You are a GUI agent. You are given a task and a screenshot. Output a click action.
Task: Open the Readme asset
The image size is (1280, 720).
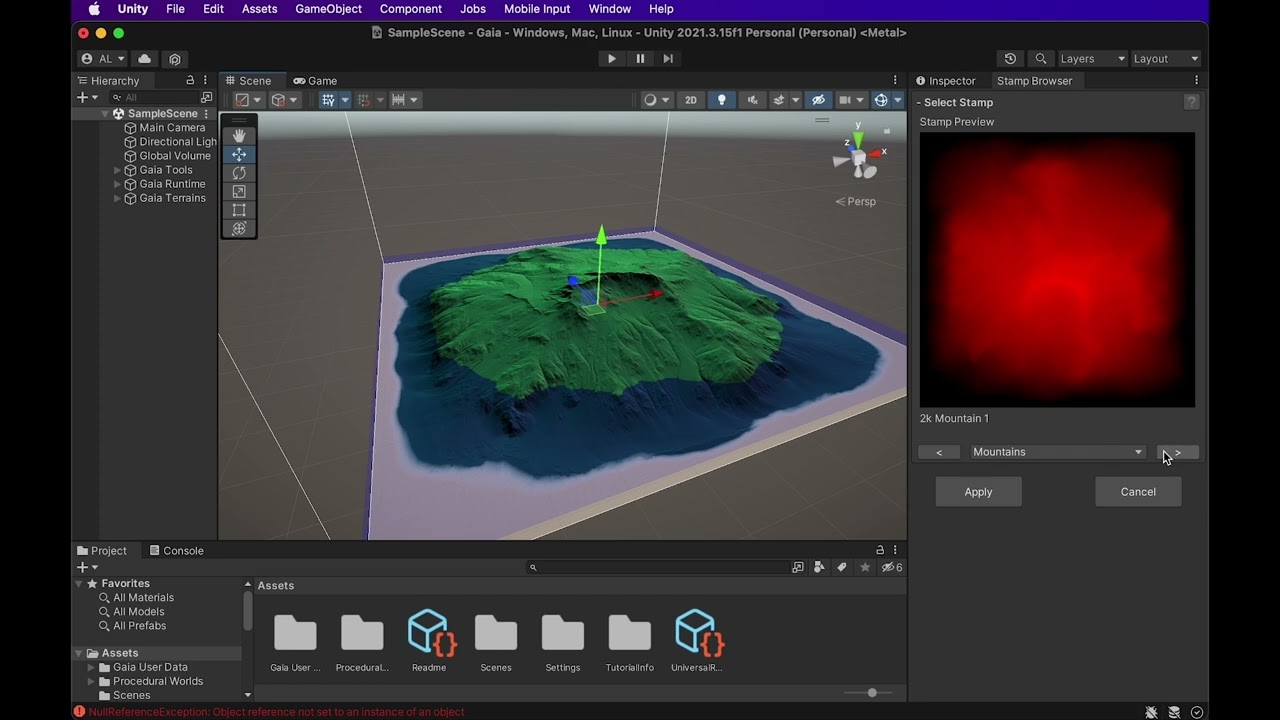[x=429, y=642]
